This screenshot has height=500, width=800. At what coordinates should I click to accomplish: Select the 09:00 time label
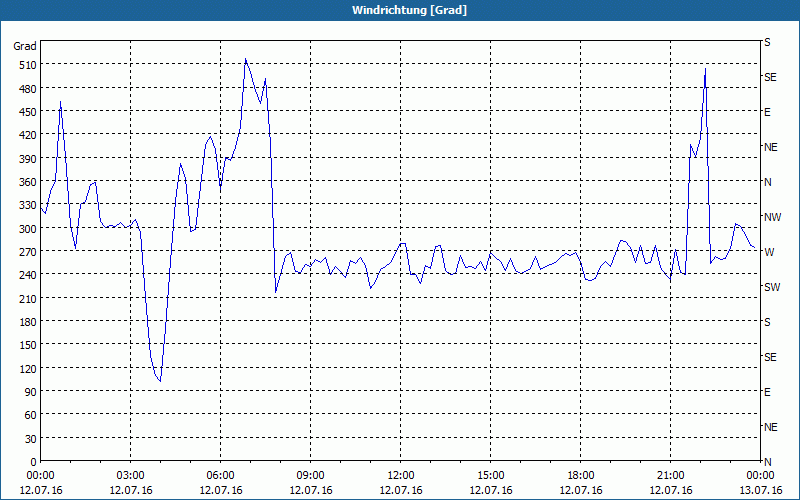point(310,476)
